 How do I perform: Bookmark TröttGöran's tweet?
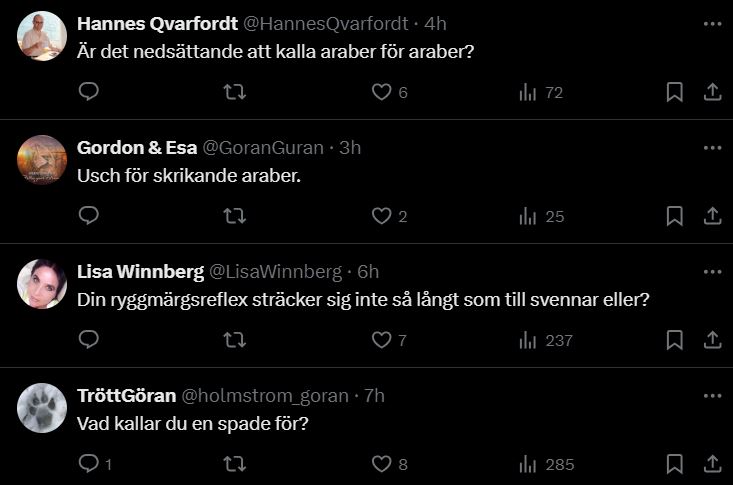point(675,464)
